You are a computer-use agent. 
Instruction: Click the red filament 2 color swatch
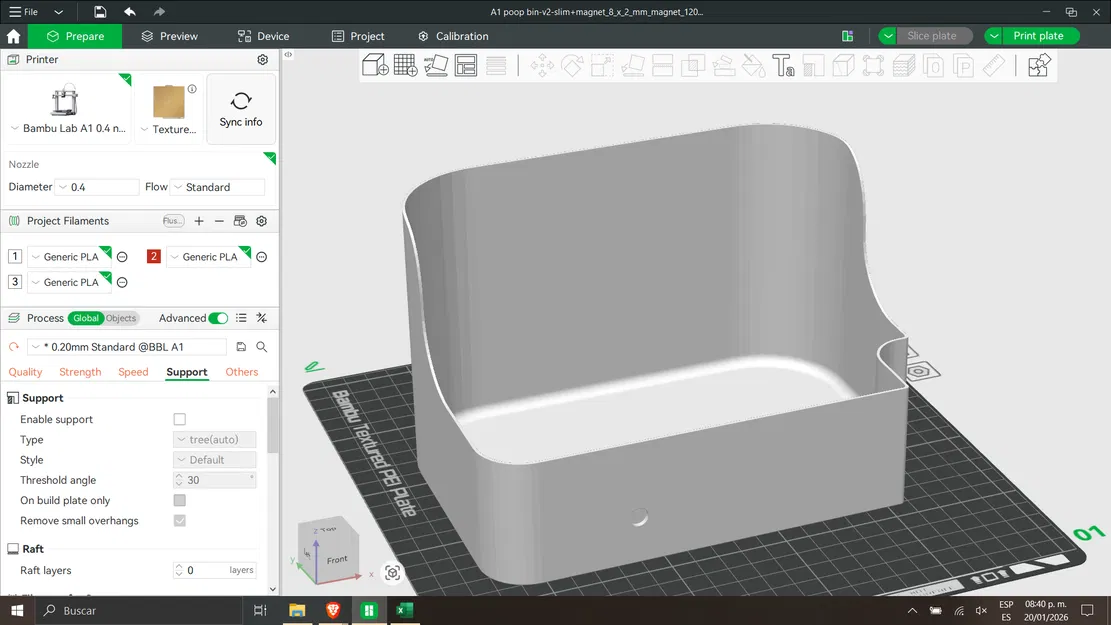pos(154,257)
